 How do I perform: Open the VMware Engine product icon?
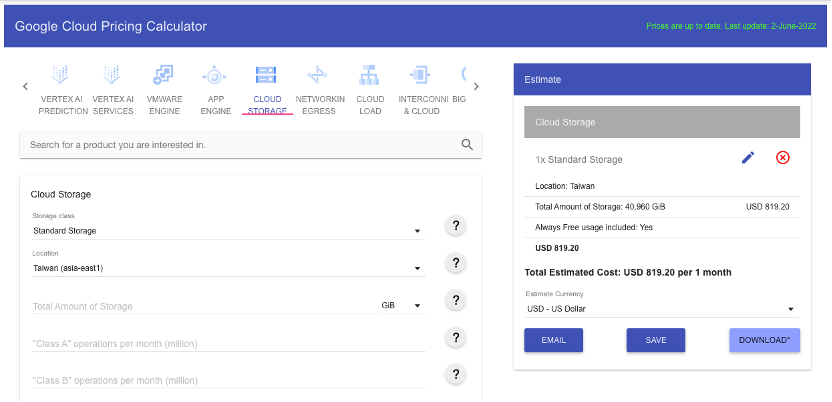[163, 75]
